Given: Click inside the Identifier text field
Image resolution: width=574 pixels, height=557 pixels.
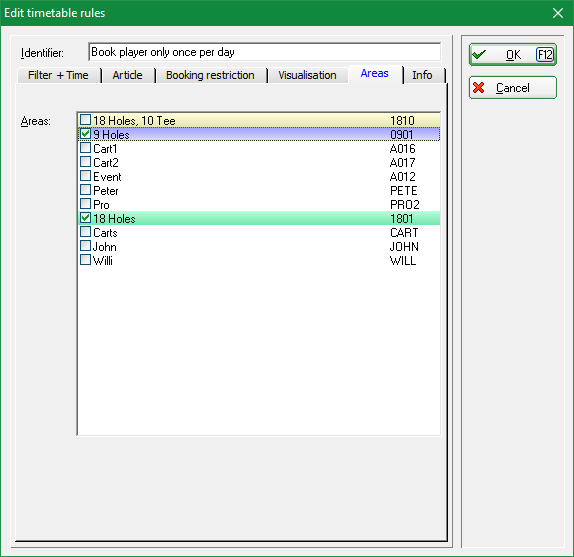Looking at the screenshot, I should pyautogui.click(x=265, y=52).
